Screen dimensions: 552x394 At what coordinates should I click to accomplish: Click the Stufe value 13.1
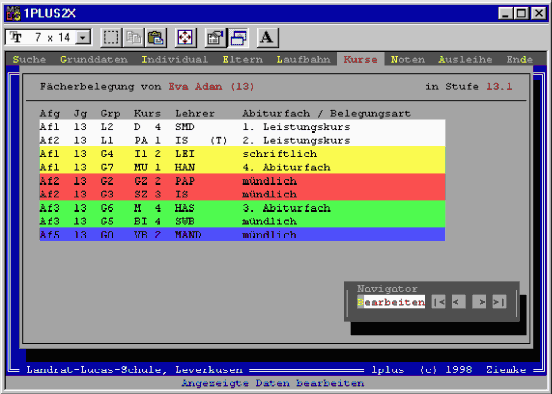(x=499, y=86)
